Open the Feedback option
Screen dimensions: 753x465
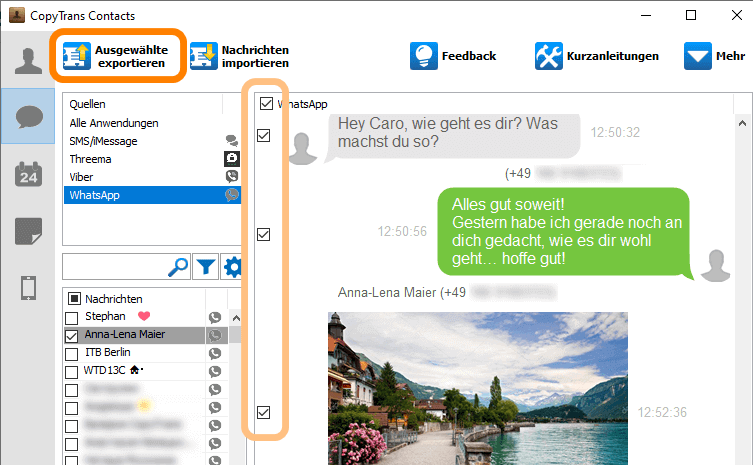click(x=453, y=56)
